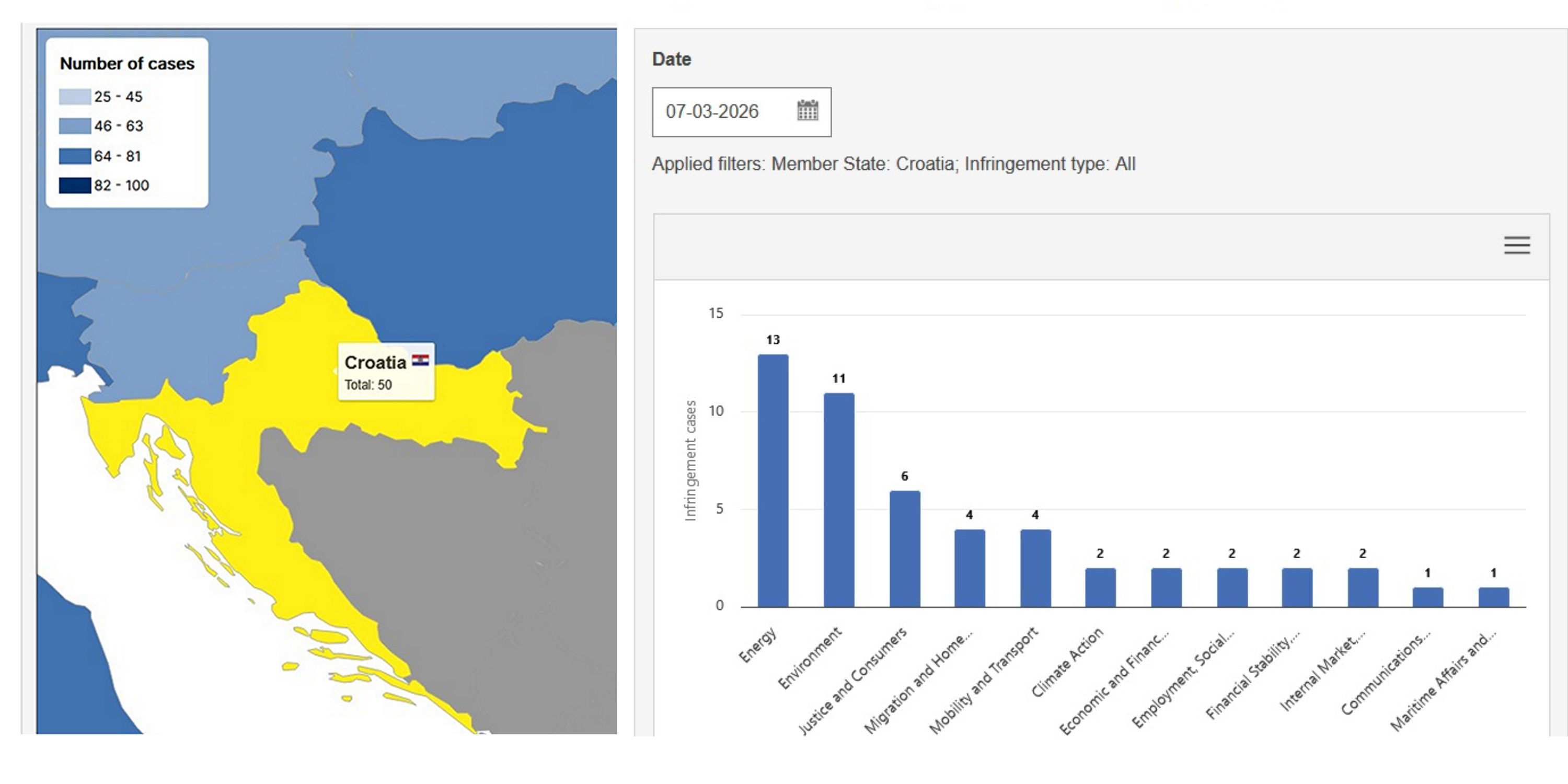The height and width of the screenshot is (784, 1568).
Task: Select the 64 - 81 legend swatch
Action: (74, 156)
